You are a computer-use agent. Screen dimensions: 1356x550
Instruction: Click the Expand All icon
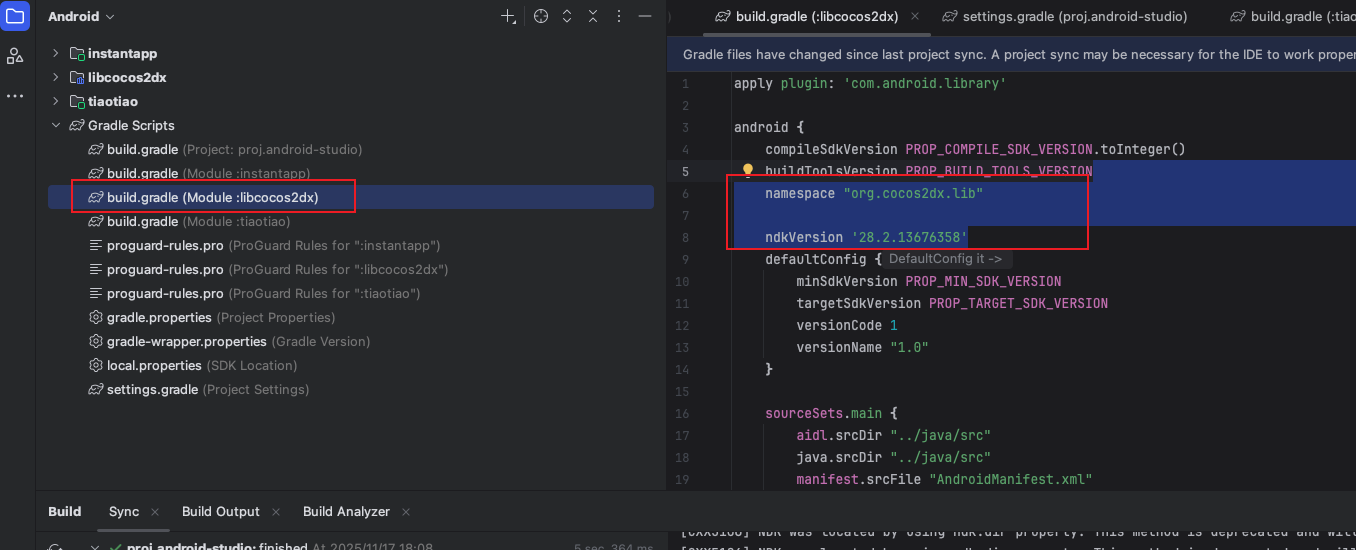[567, 17]
